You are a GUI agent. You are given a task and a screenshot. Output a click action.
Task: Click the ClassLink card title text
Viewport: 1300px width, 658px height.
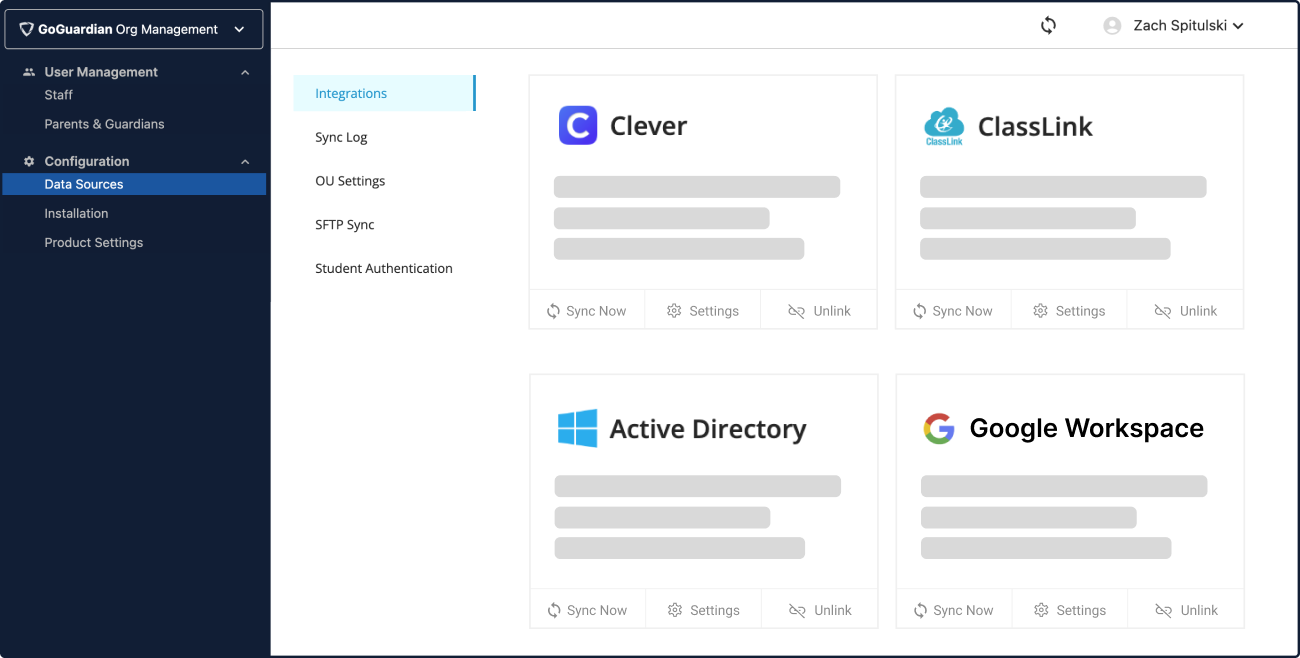tap(1035, 126)
